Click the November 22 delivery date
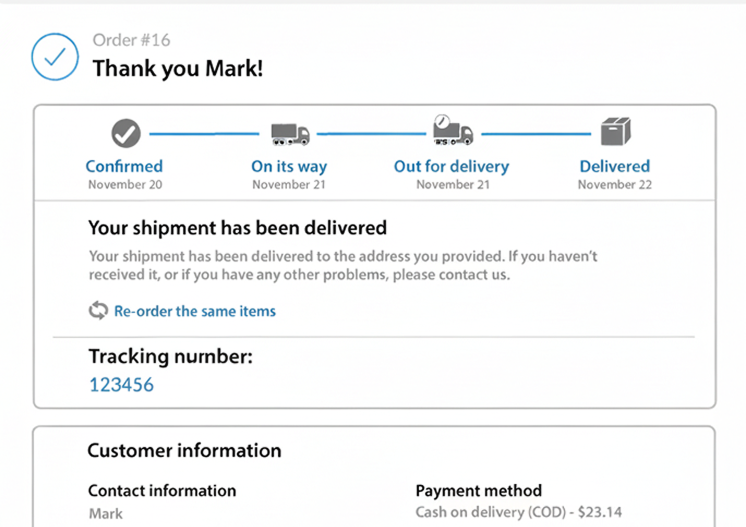This screenshot has height=527, width=746. point(615,185)
